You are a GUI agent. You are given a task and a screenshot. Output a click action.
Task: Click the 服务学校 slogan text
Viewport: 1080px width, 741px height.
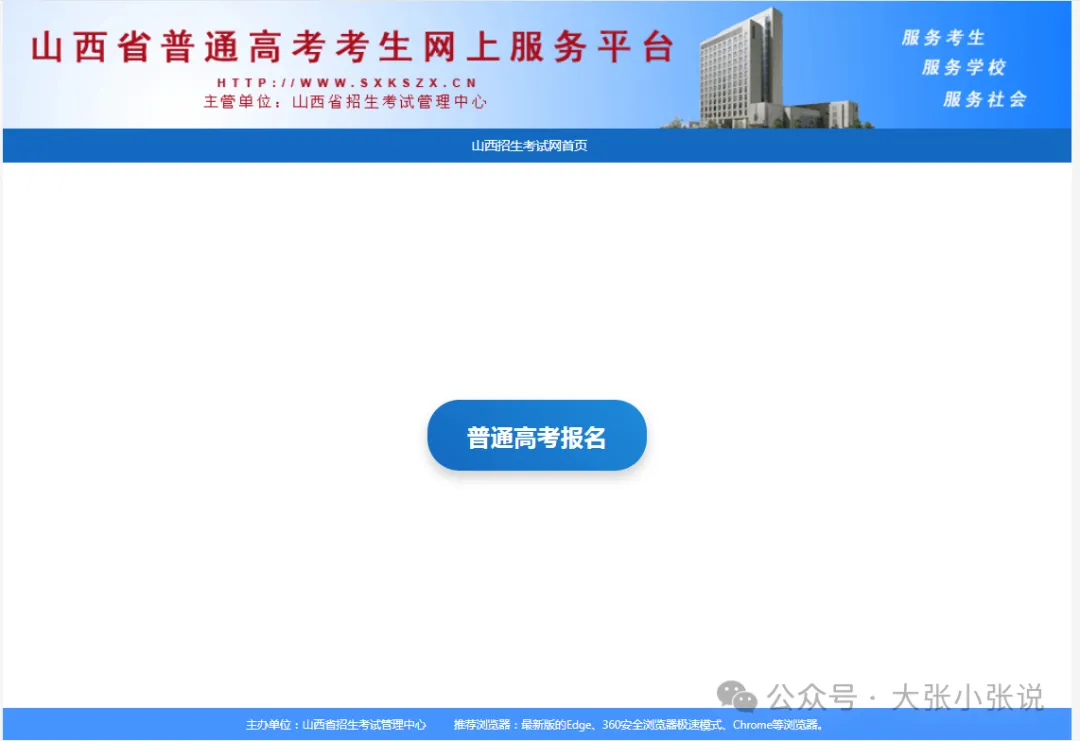964,67
